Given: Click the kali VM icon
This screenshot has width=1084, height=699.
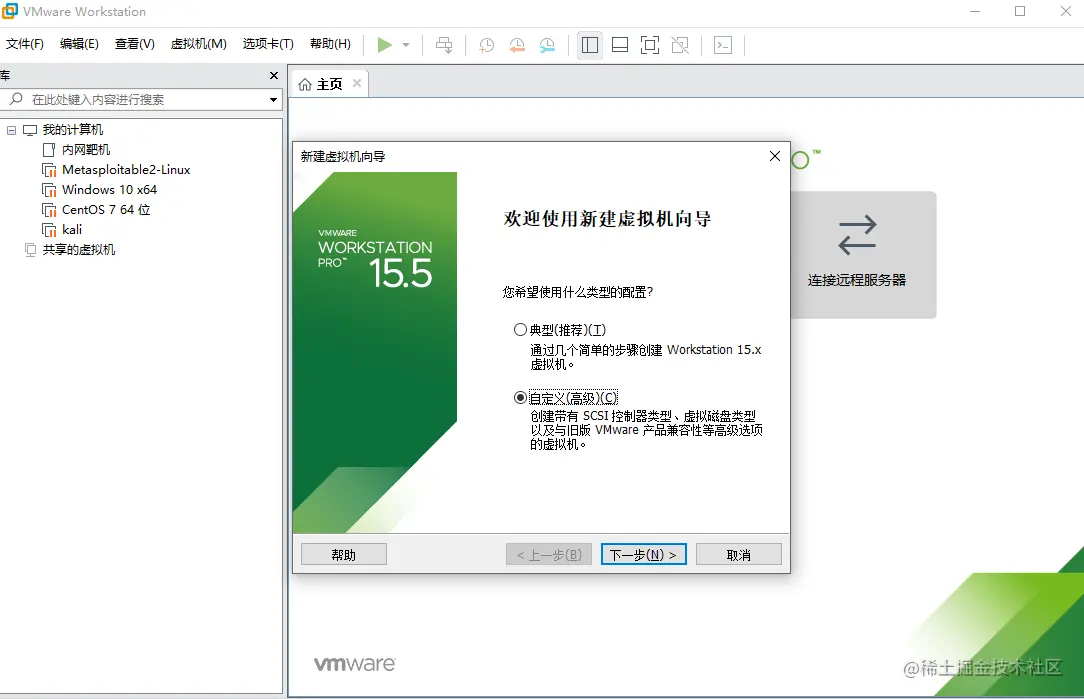Looking at the screenshot, I should (x=49, y=230).
